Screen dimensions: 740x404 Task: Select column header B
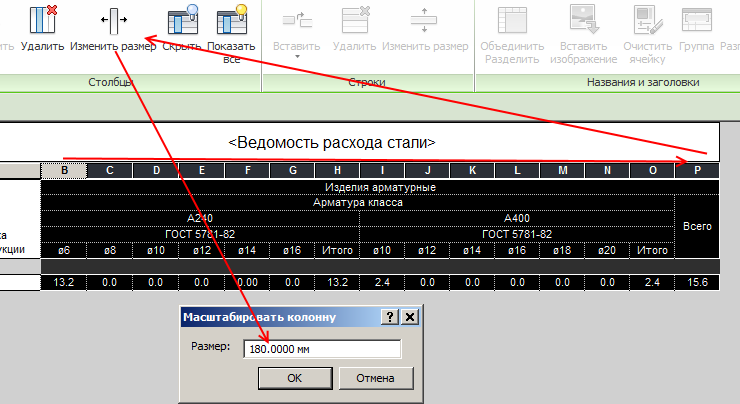point(64,170)
